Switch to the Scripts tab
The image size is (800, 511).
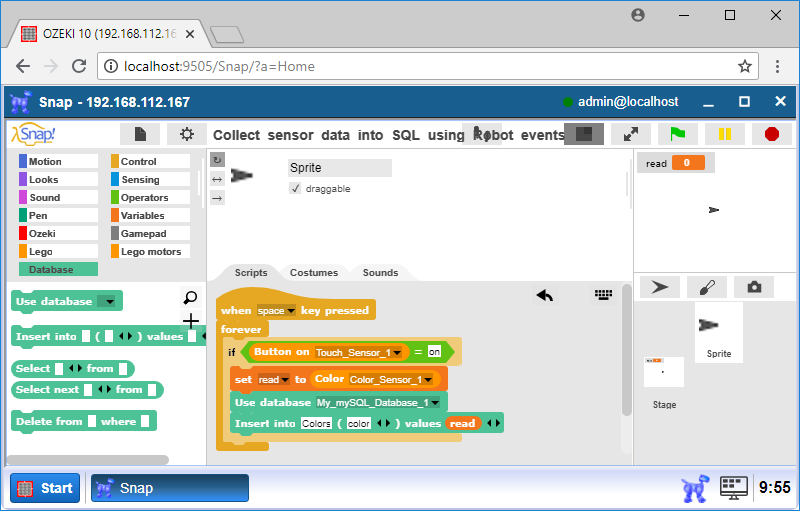pos(251,272)
